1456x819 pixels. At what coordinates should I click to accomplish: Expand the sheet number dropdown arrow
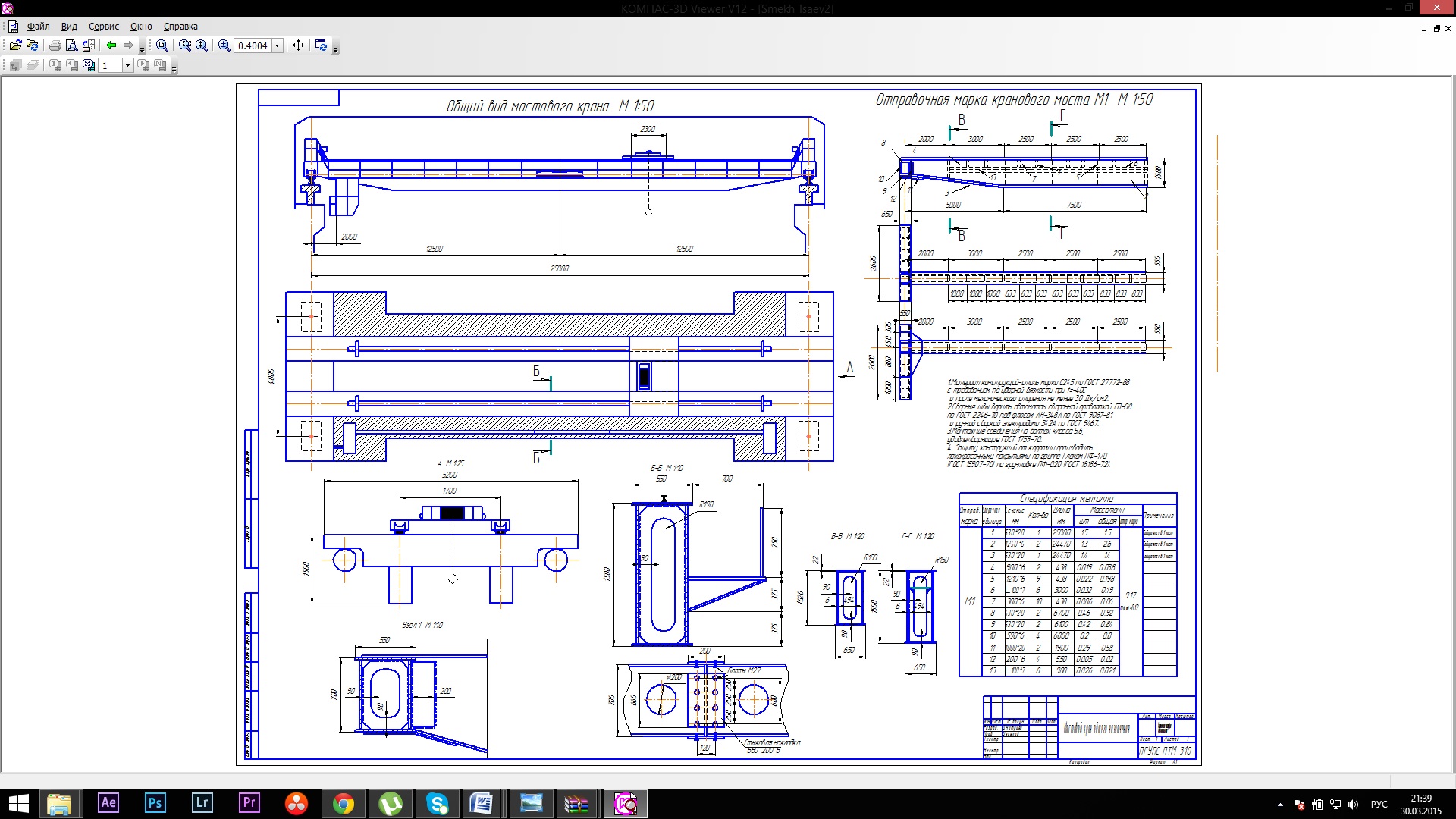pos(127,65)
